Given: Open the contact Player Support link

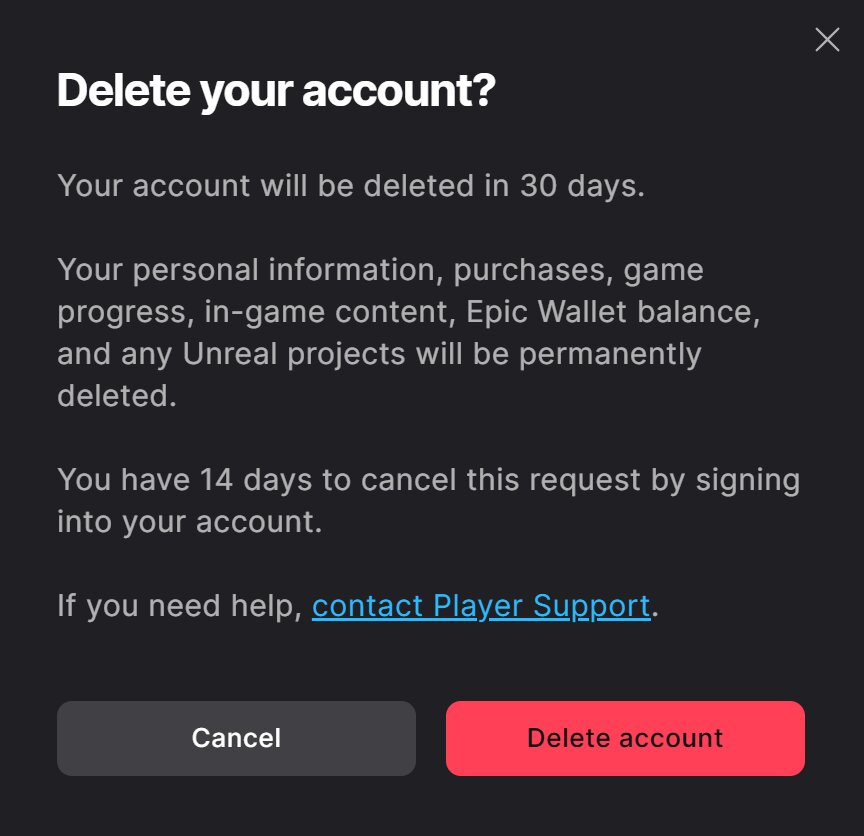Looking at the screenshot, I should tap(481, 606).
